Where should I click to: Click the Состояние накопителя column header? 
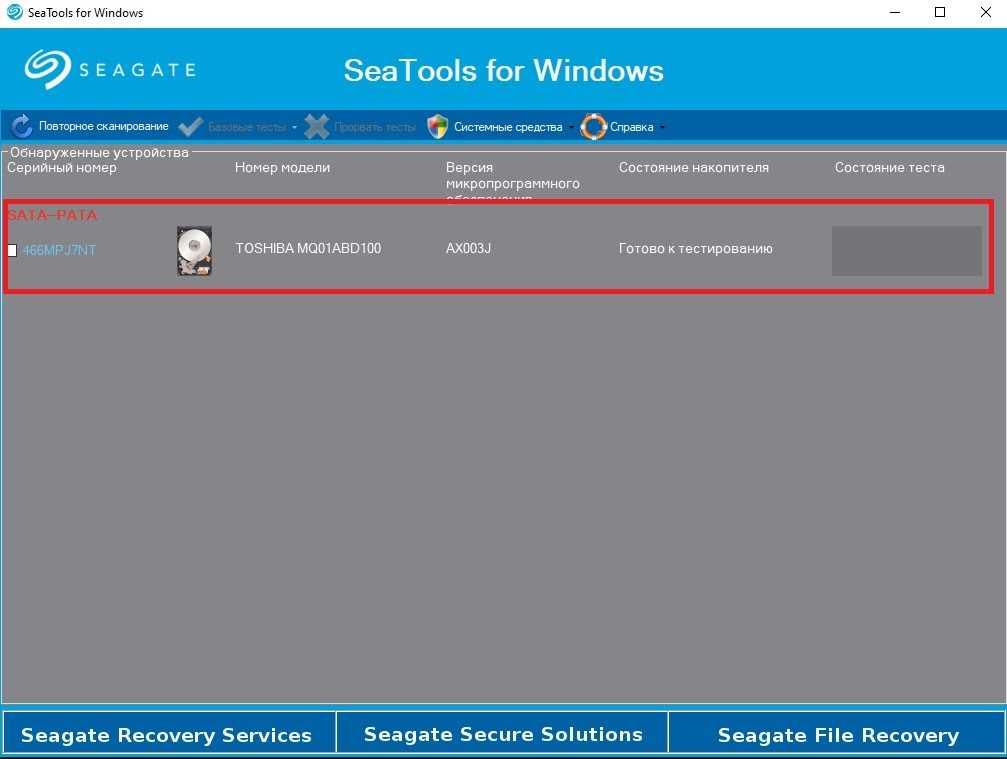(694, 168)
